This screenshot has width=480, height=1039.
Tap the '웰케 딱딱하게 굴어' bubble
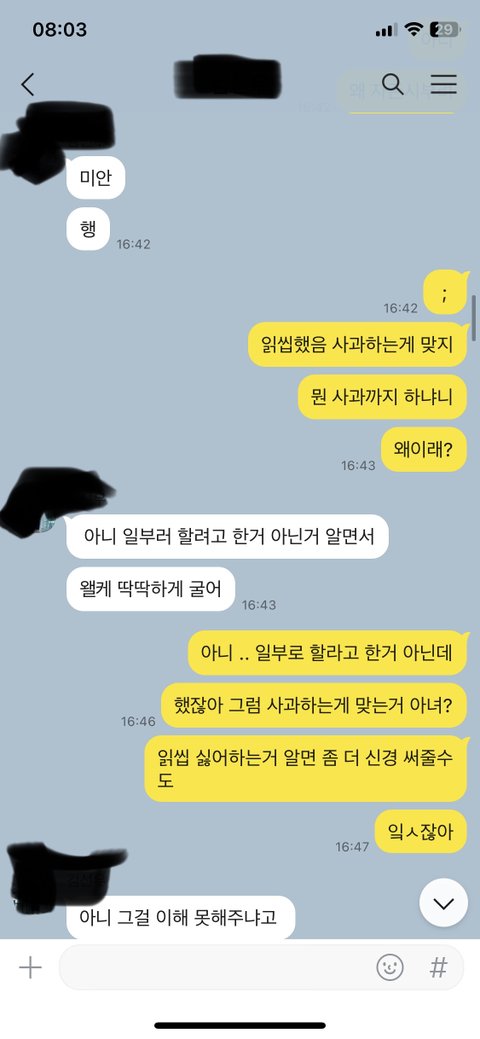[150, 589]
